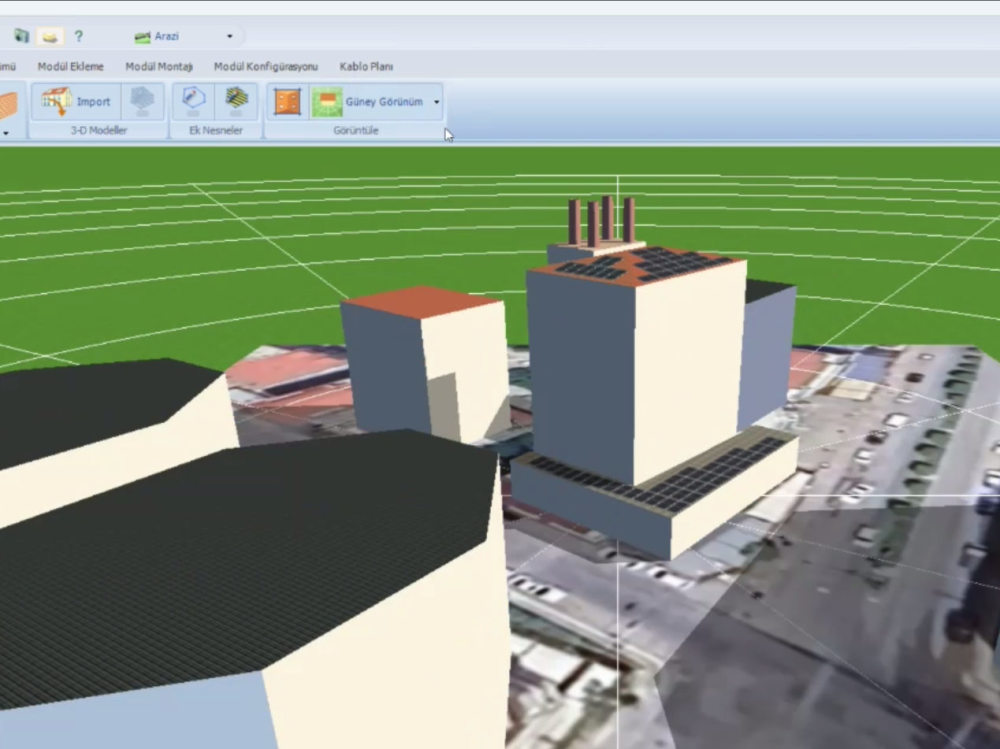Expand the Güney Görünüm view dropdown

click(437, 101)
